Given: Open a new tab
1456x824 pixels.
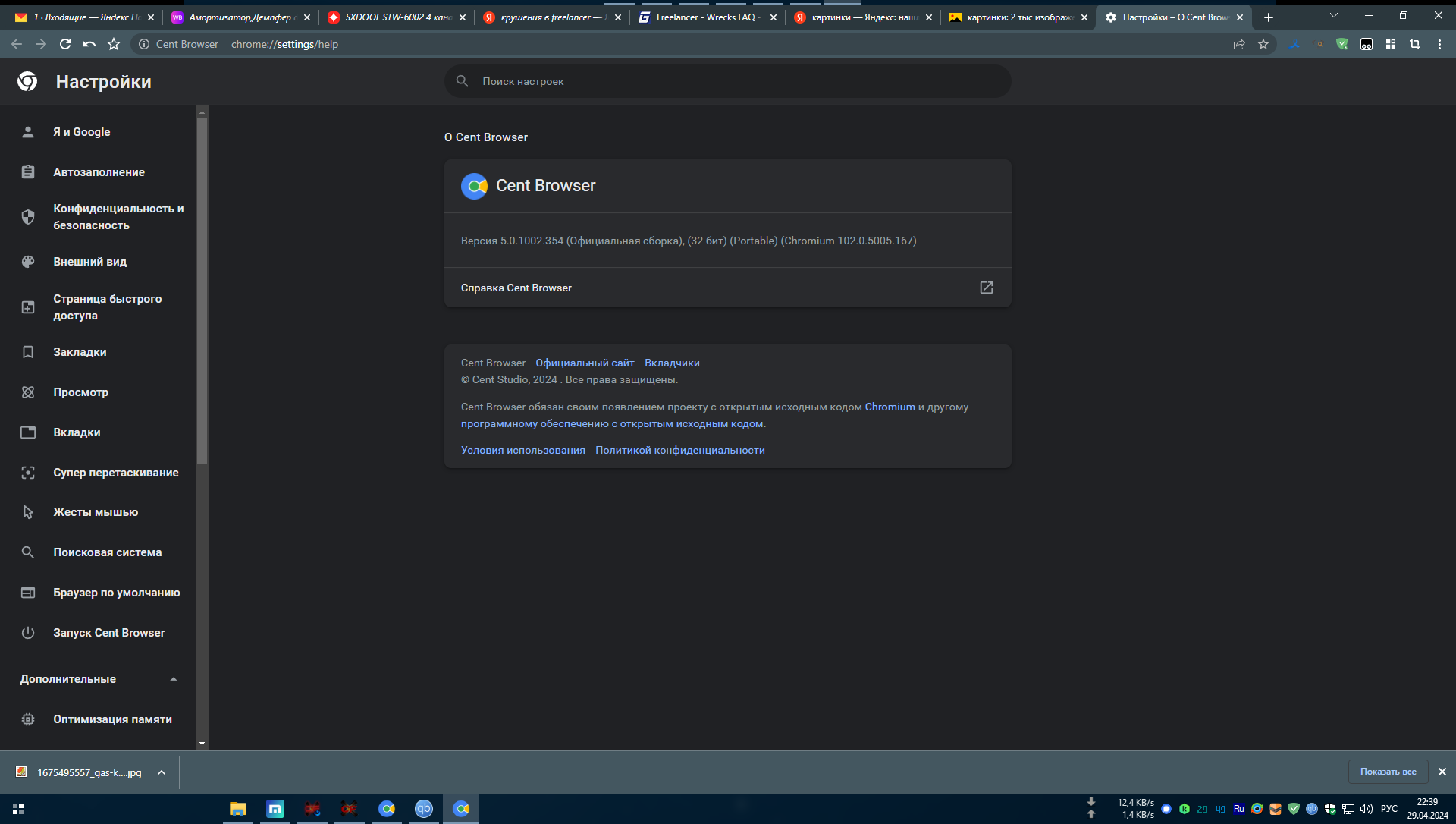Looking at the screenshot, I should [x=1269, y=17].
